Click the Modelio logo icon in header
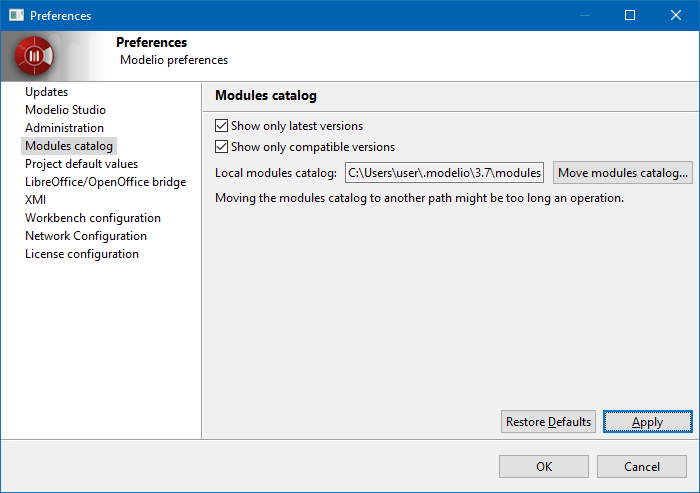700x493 pixels. 34,56
